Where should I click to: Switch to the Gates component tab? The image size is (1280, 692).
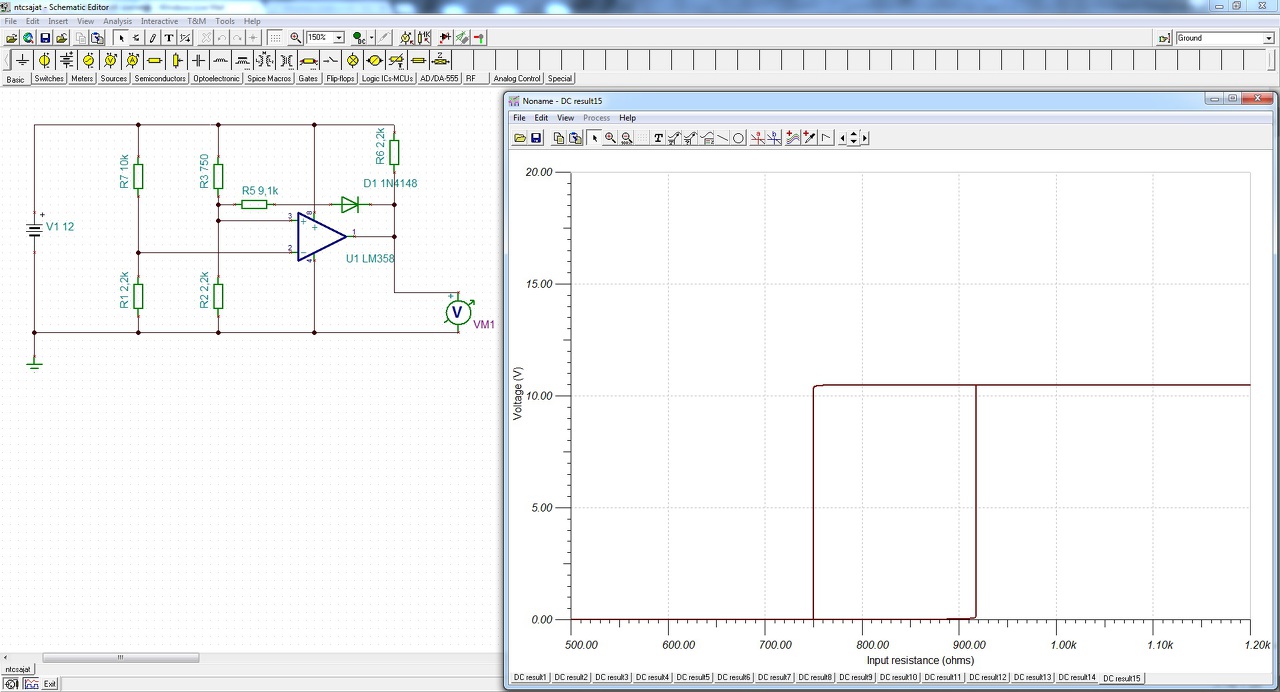308,78
